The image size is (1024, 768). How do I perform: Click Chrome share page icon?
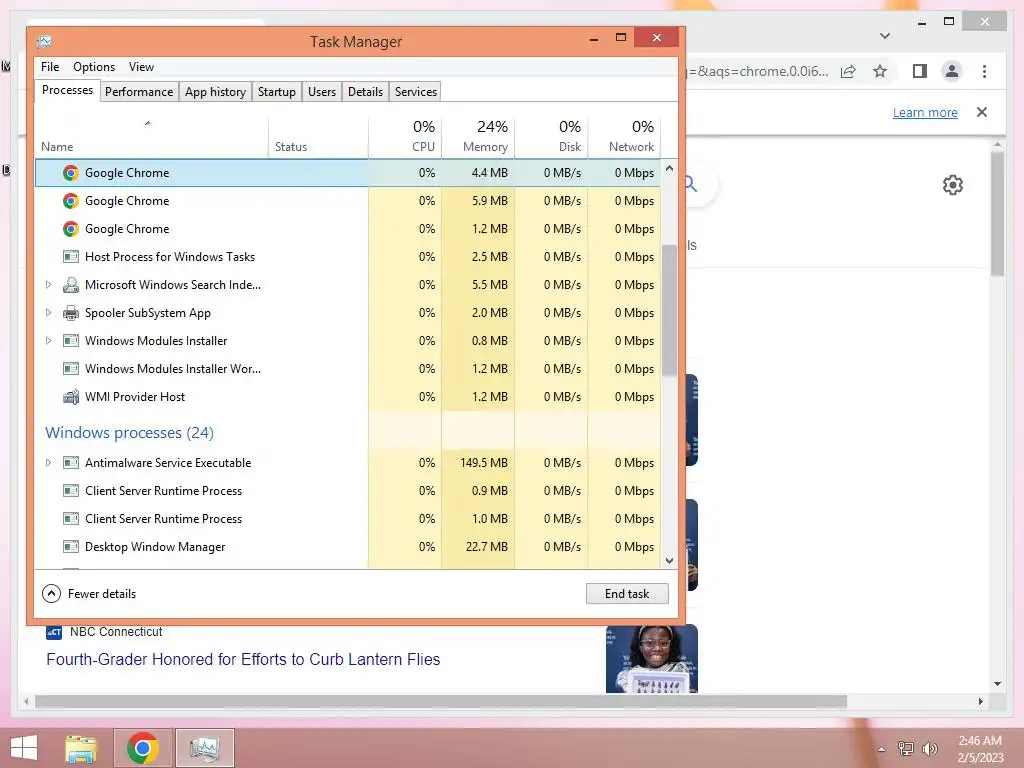tap(848, 71)
